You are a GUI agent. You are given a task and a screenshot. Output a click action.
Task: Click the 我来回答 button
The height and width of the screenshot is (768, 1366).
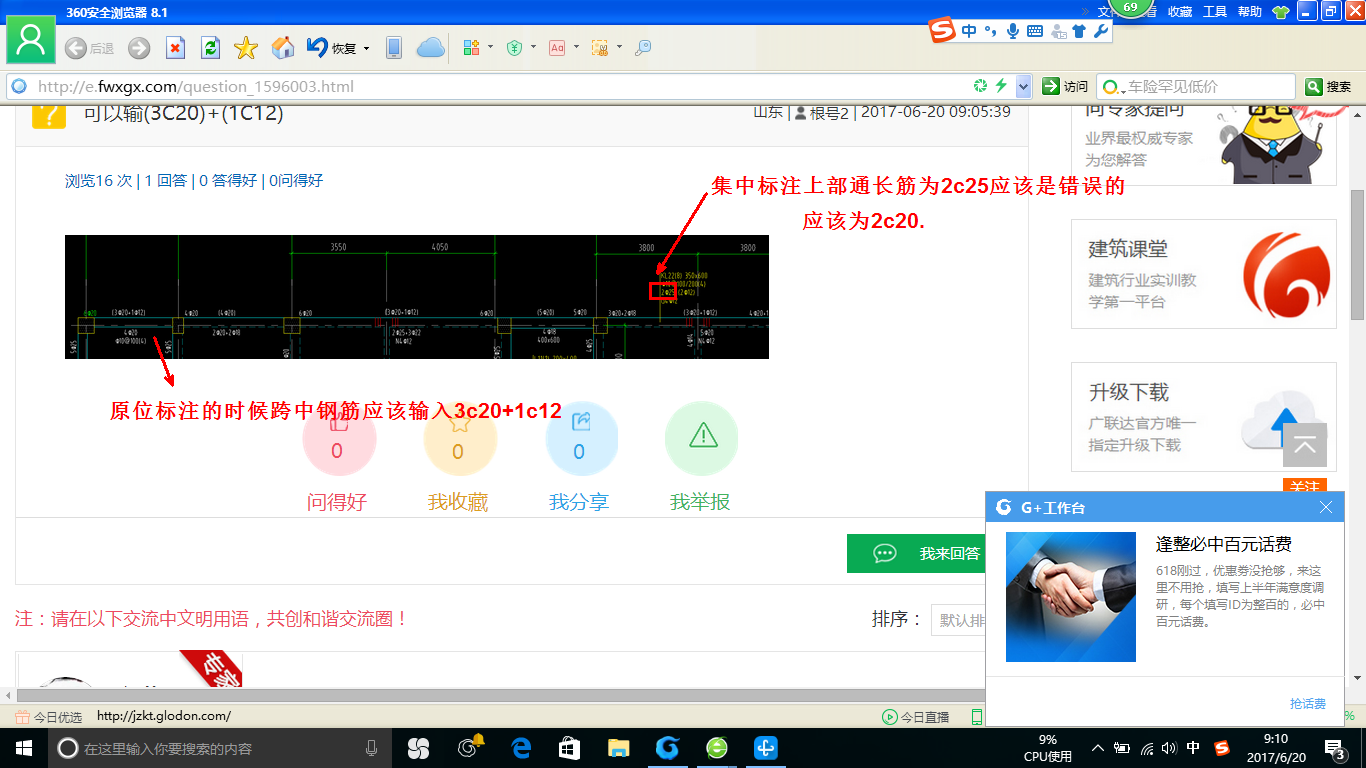point(916,553)
